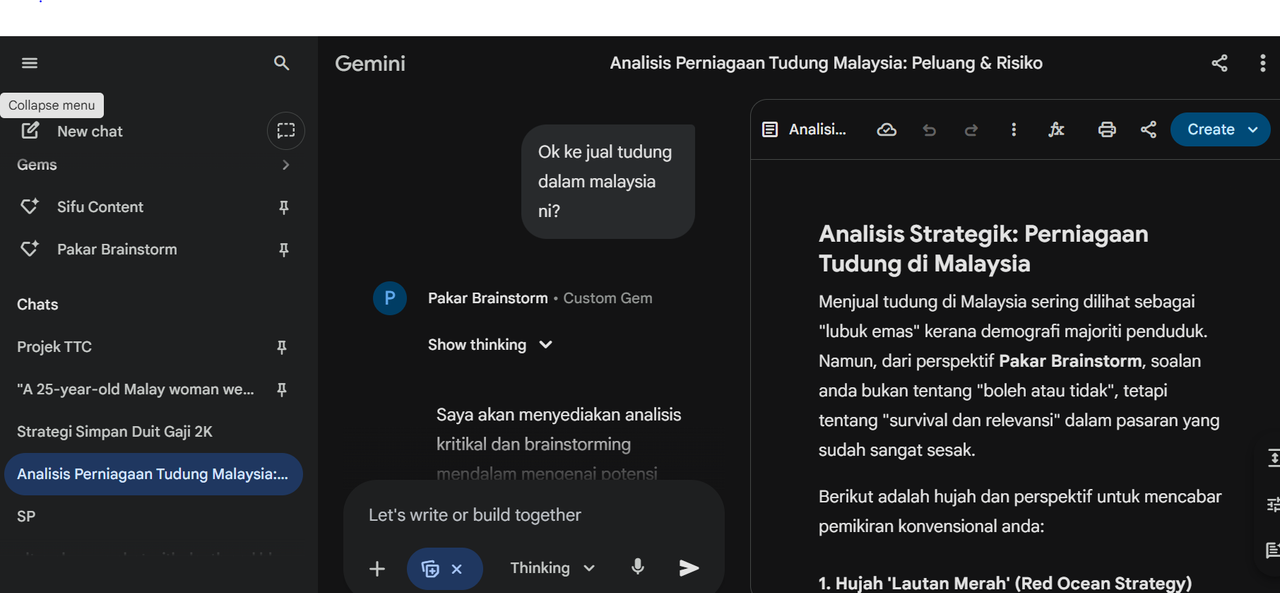Open the fx formula tool
Viewport: 1280px width, 593px height.
tap(1056, 130)
